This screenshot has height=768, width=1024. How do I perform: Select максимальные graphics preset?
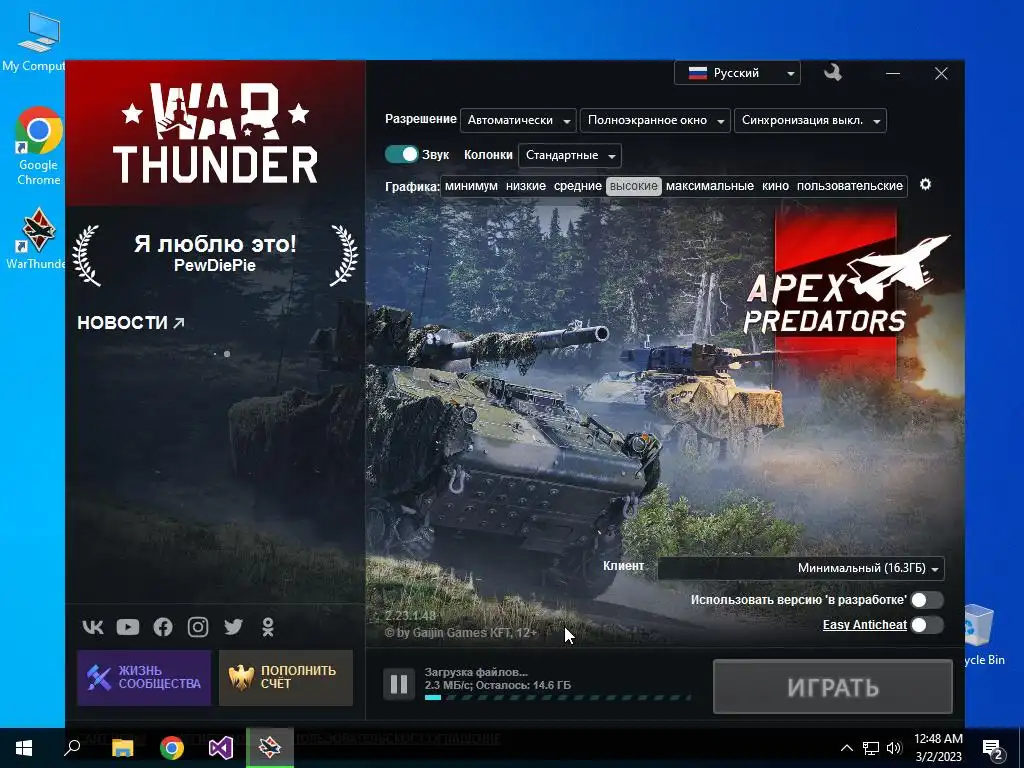tap(710, 186)
